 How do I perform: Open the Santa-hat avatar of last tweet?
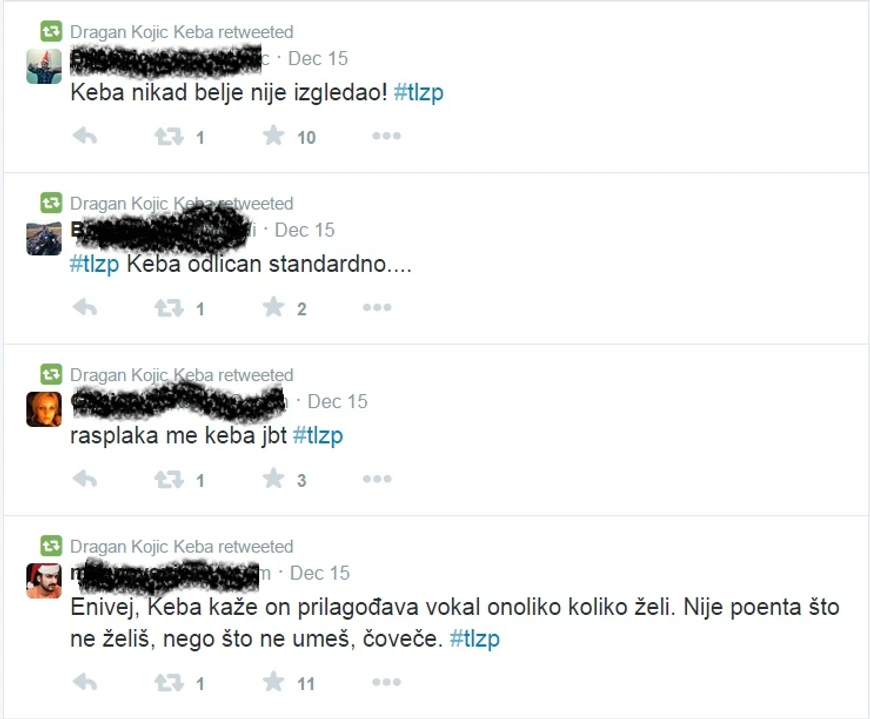click(44, 581)
